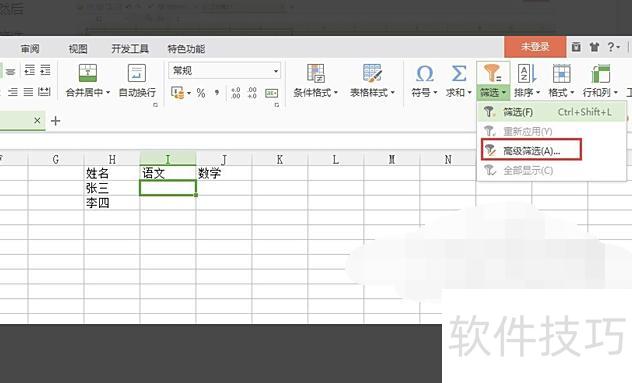The image size is (632, 383).
Task: Expand the 求和 dropdown label
Action: click(x=459, y=93)
